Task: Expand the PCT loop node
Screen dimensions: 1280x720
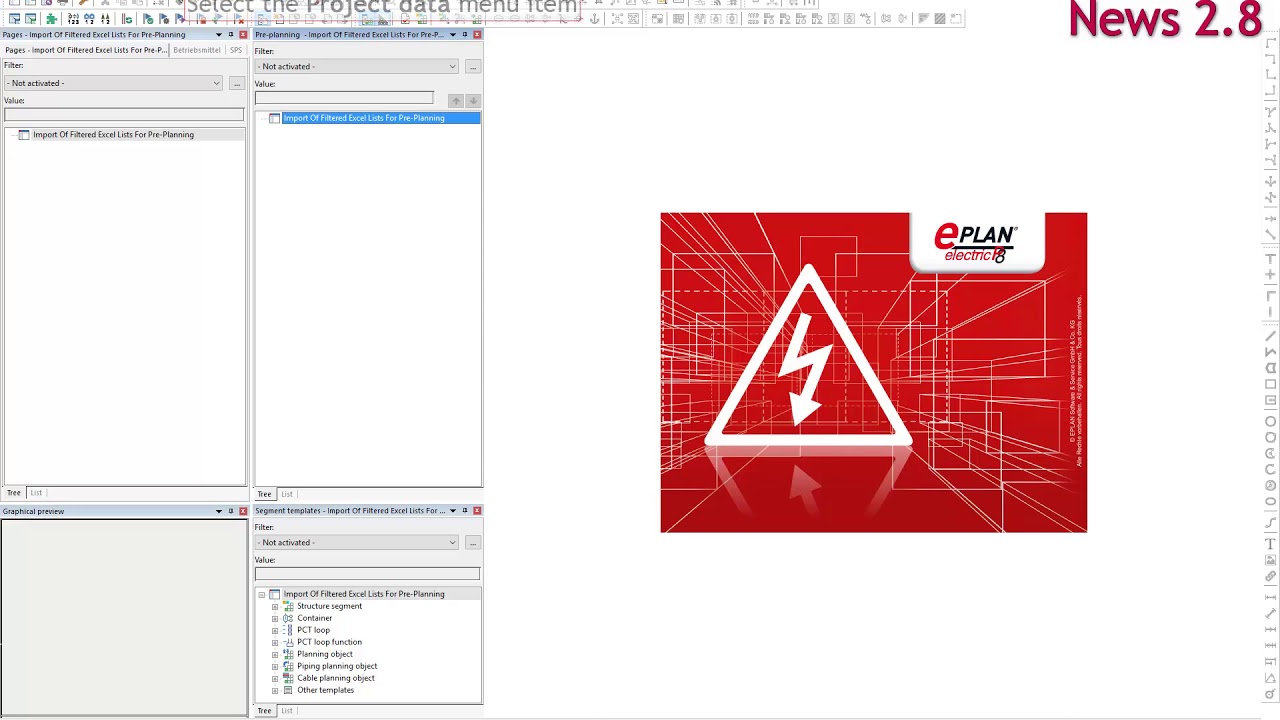Action: point(275,630)
